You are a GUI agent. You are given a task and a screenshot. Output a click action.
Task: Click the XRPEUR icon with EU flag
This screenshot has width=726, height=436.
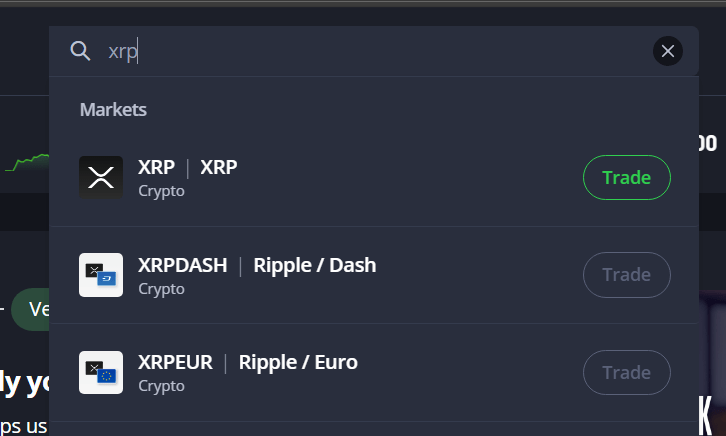(101, 372)
